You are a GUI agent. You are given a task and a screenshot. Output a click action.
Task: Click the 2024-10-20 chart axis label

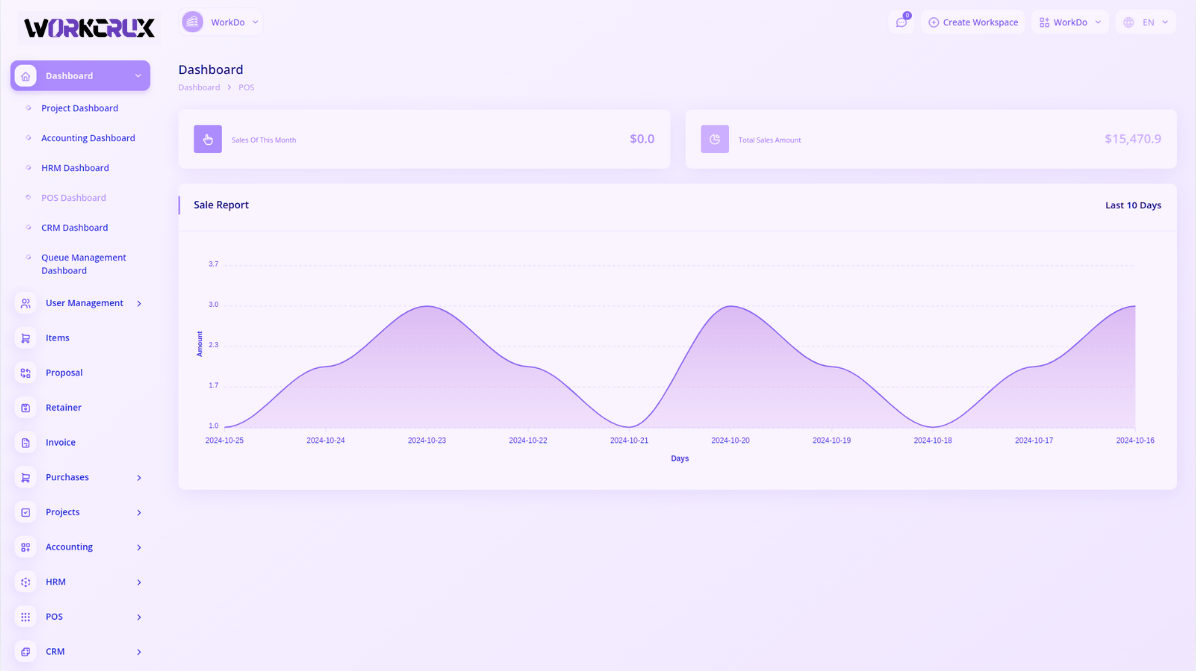[x=730, y=441]
